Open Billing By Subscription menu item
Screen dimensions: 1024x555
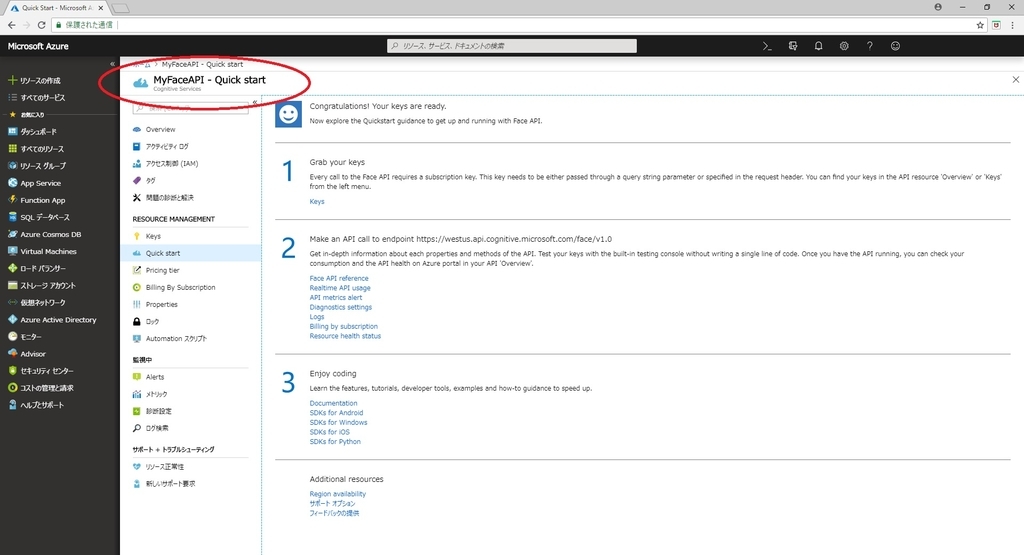[180, 287]
